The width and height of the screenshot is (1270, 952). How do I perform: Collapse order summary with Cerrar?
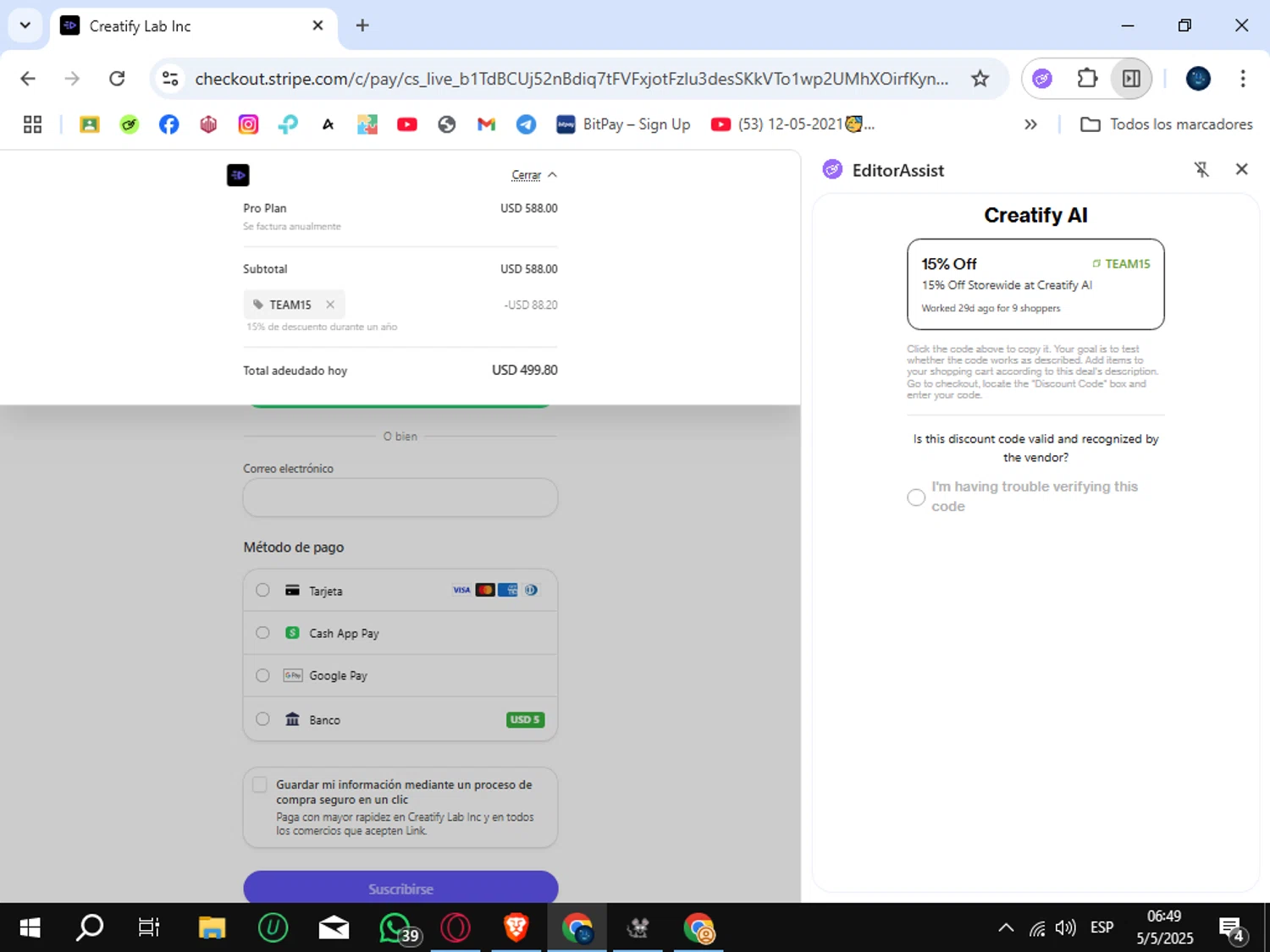(533, 175)
